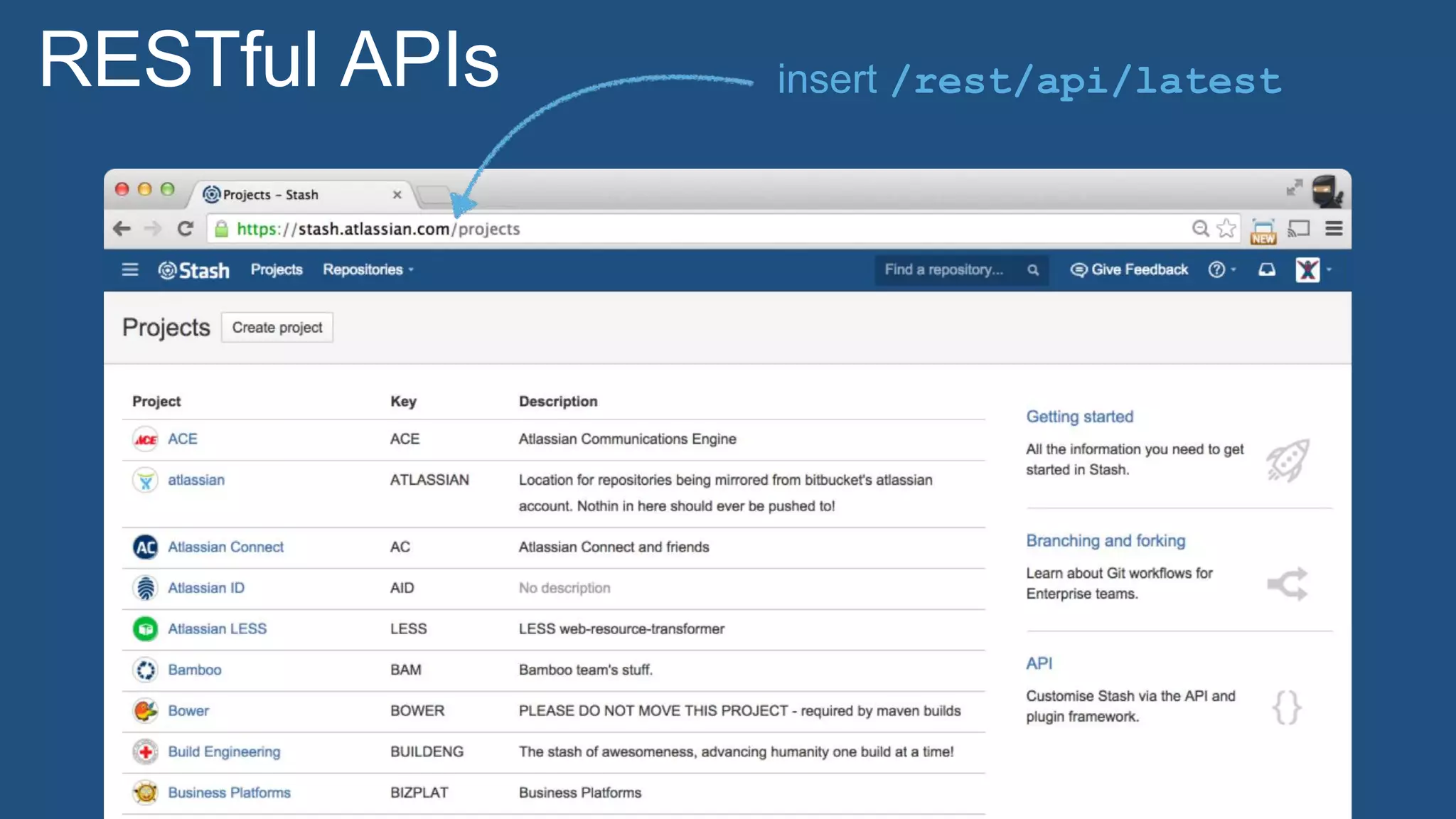Image resolution: width=1456 pixels, height=819 pixels.
Task: Click the Atlassian Connect AC avatar
Action: [146, 547]
